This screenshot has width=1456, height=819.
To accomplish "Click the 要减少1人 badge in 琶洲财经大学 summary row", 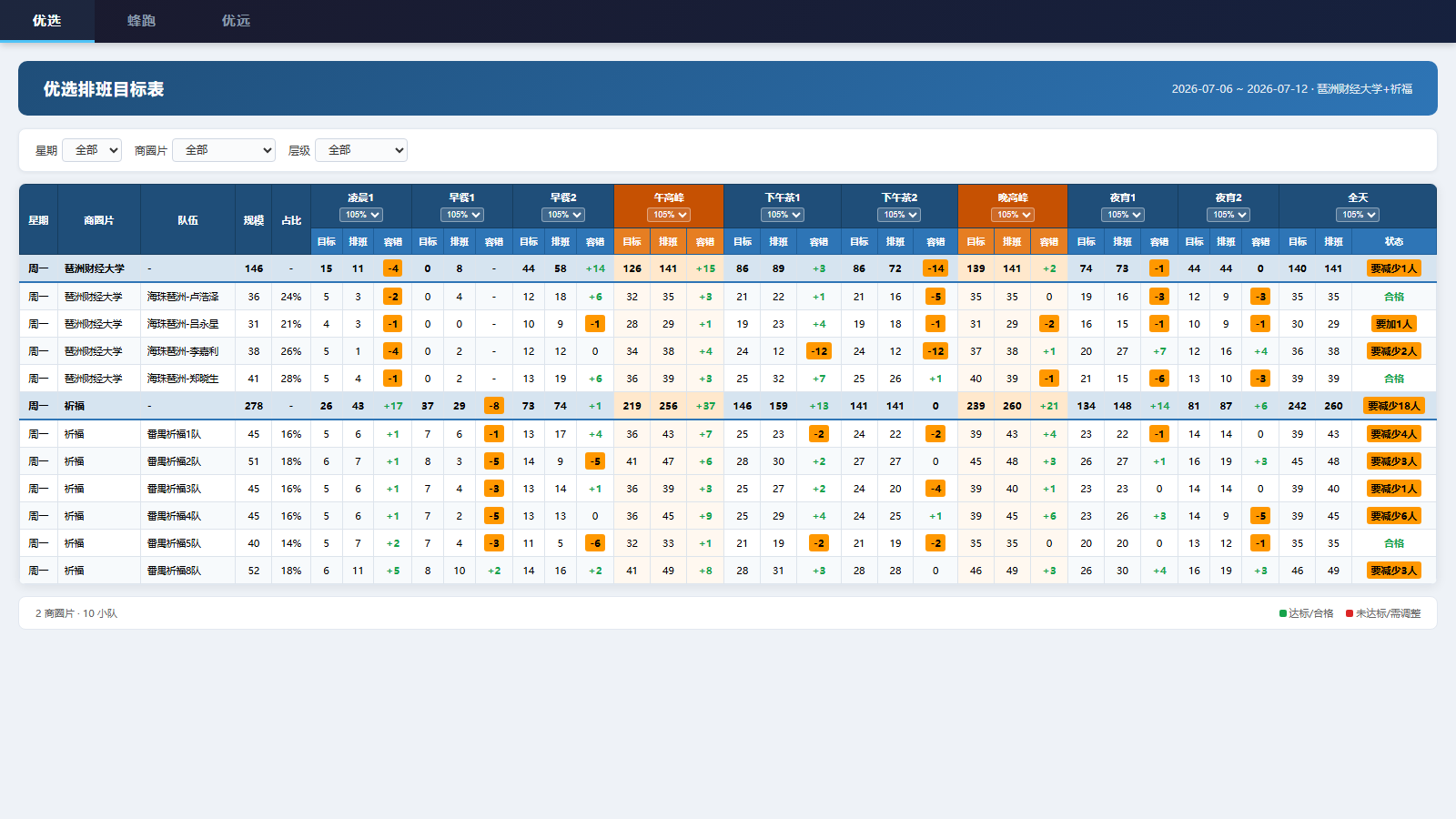I will coord(1394,268).
